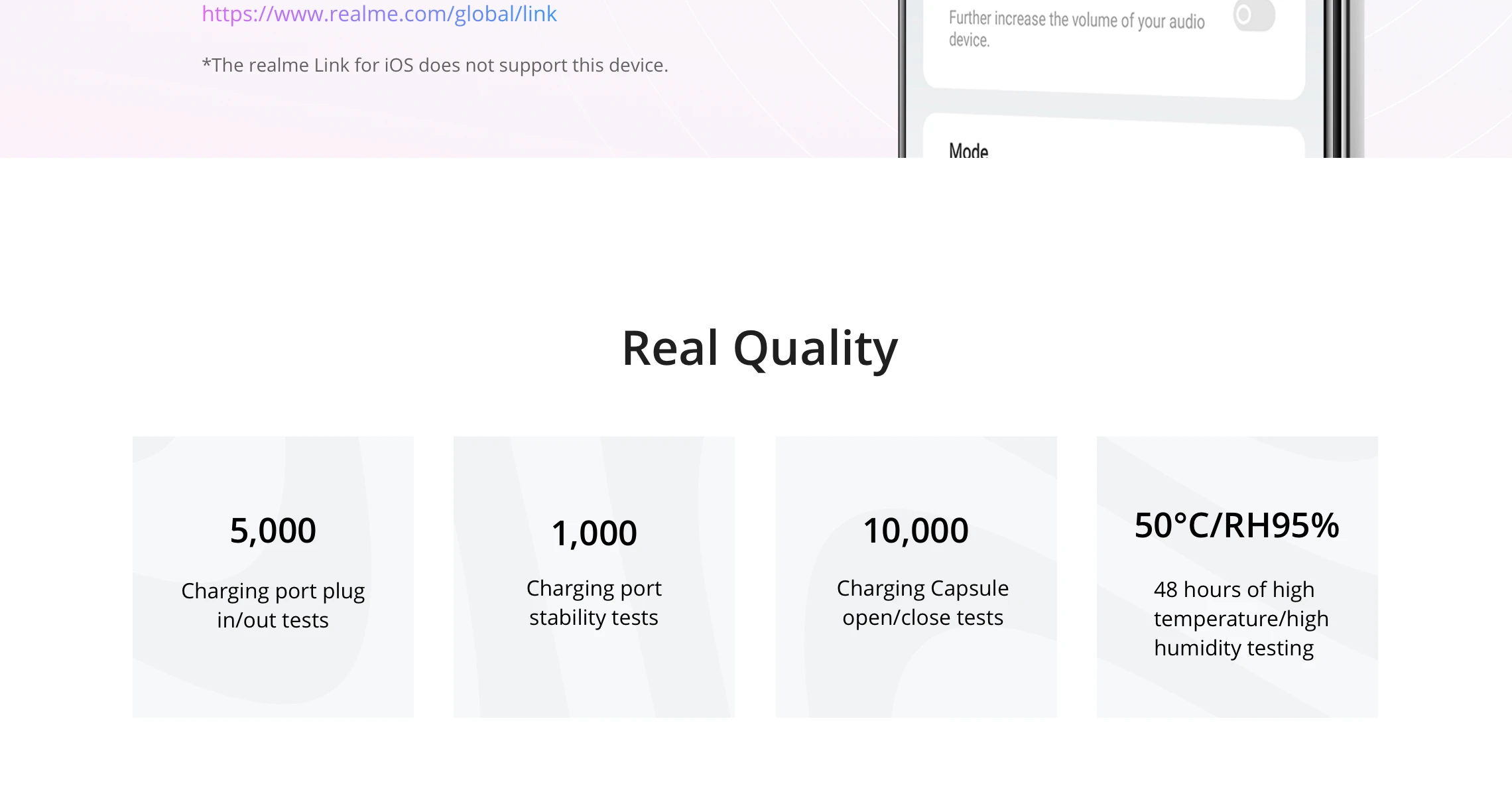This screenshot has width=1512, height=796.
Task: Click 'Charging port stability tests' caption
Action: coord(594,602)
